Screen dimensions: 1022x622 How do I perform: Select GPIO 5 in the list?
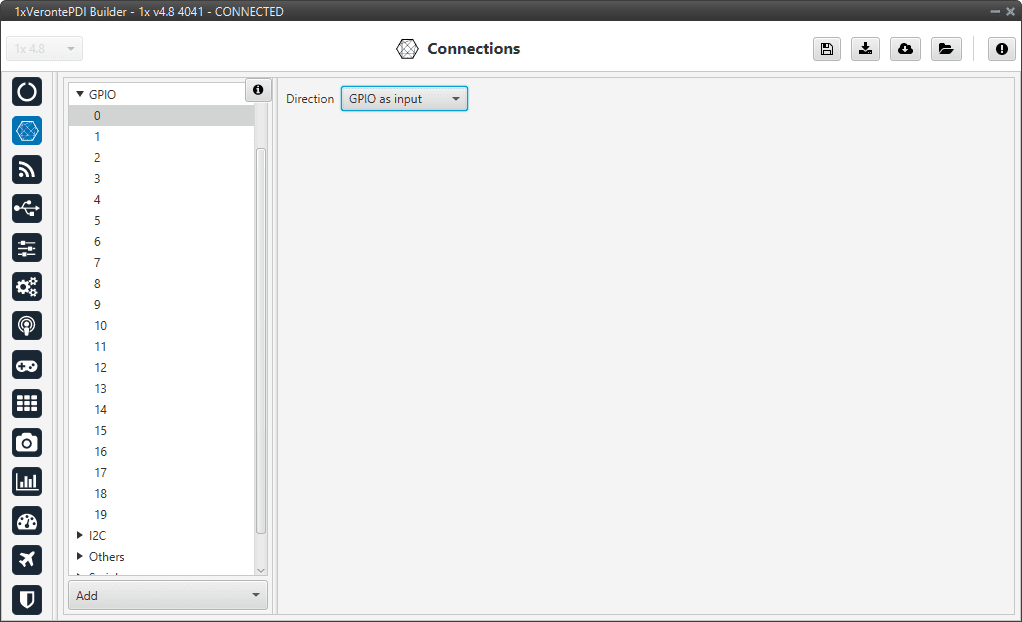[97, 221]
